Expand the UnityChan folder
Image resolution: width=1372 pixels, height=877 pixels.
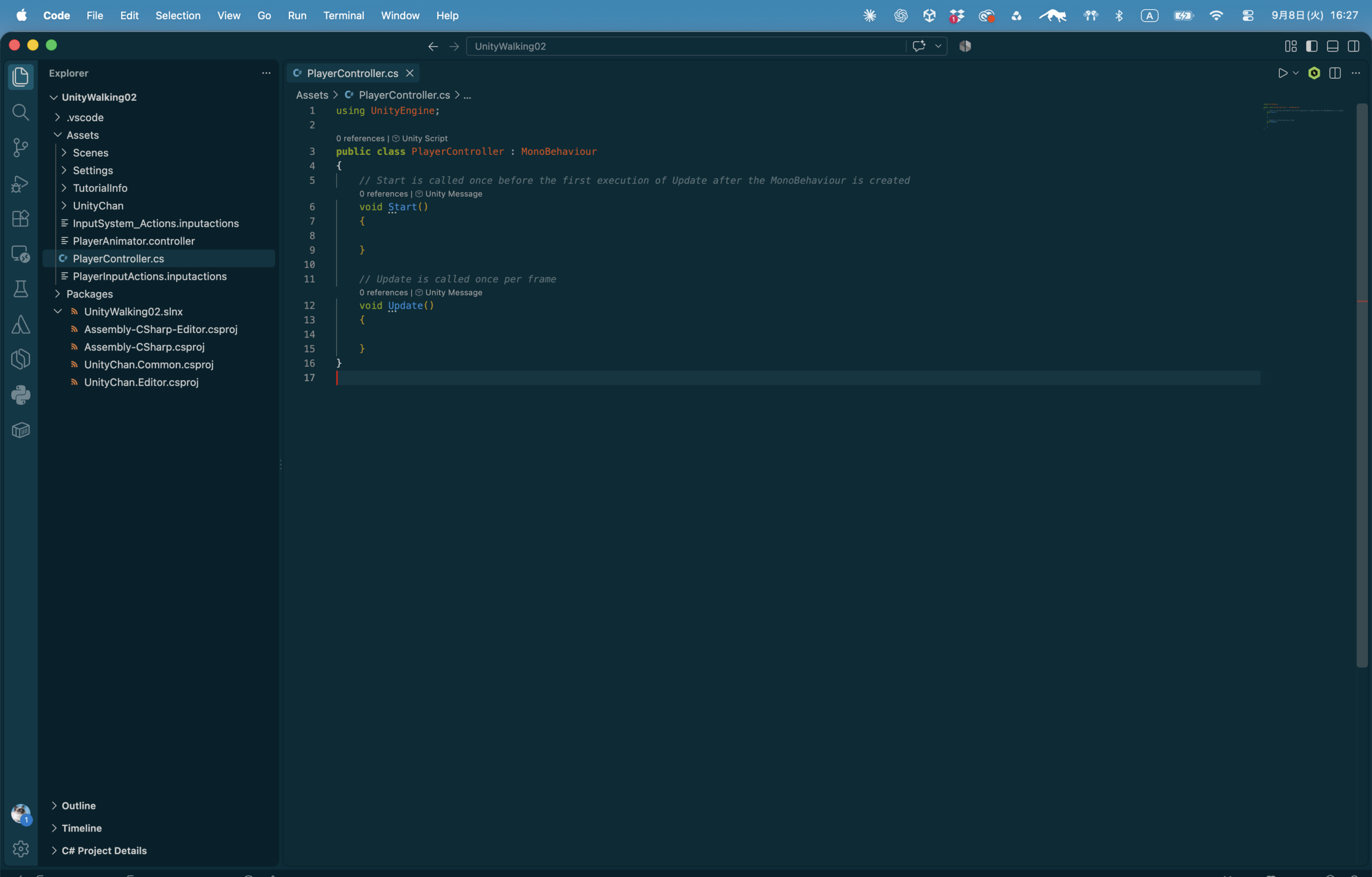tap(64, 206)
